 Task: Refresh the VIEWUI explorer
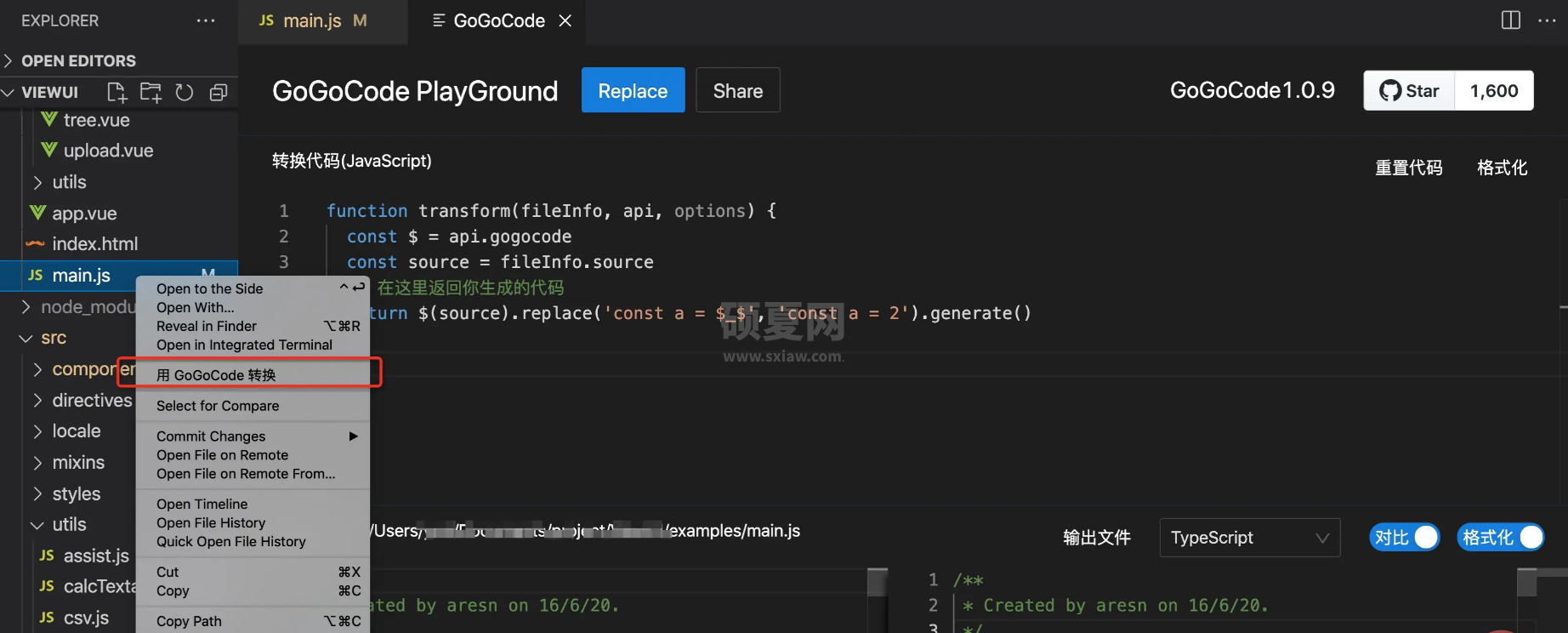point(185,92)
